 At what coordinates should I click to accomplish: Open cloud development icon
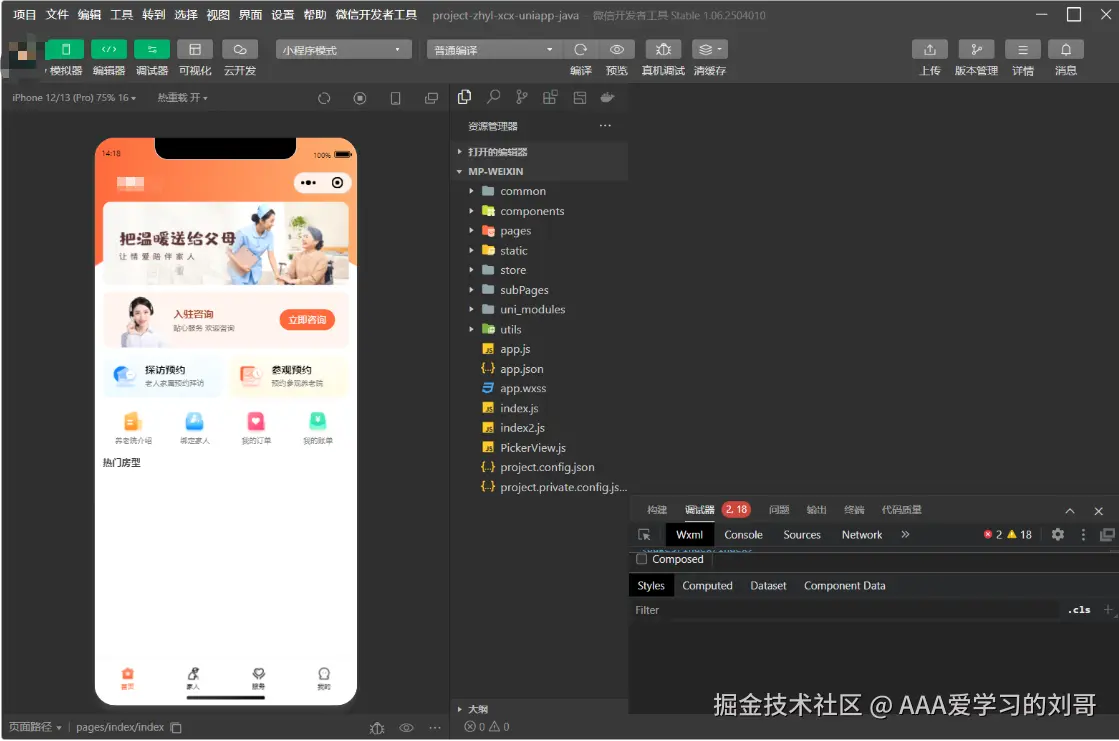coord(240,49)
